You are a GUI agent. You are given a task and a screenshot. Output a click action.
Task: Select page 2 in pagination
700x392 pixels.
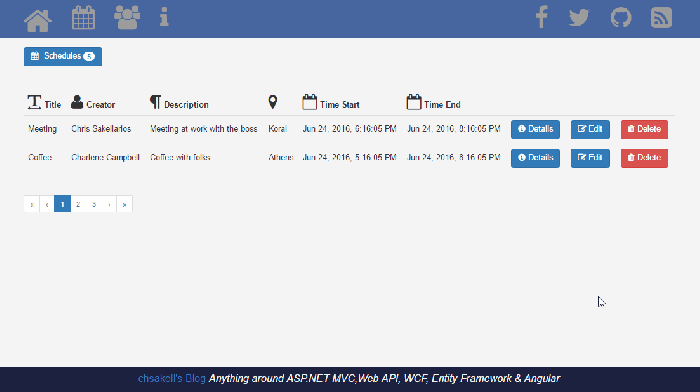coord(78,204)
